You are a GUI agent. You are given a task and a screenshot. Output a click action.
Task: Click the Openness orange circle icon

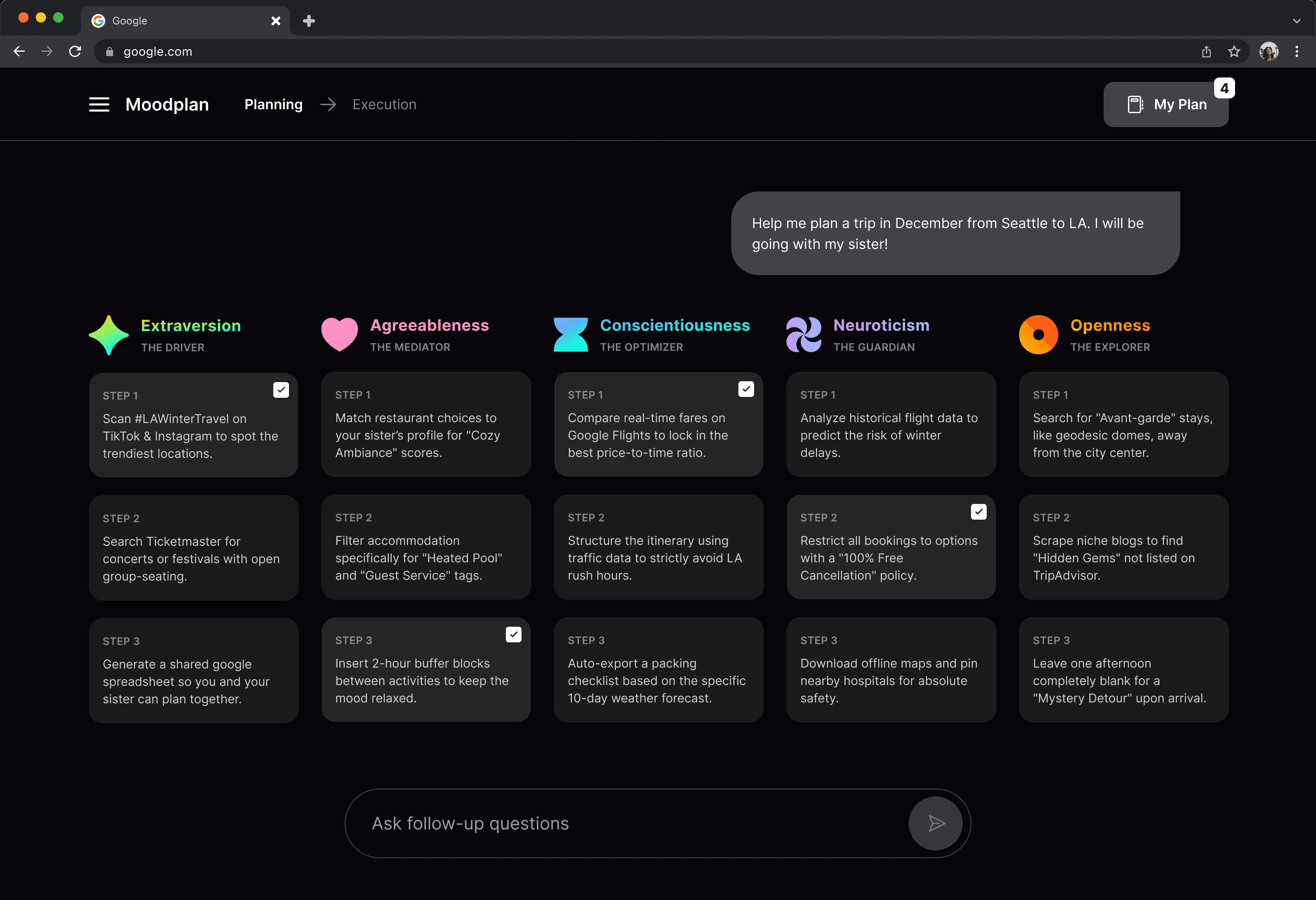pos(1038,335)
